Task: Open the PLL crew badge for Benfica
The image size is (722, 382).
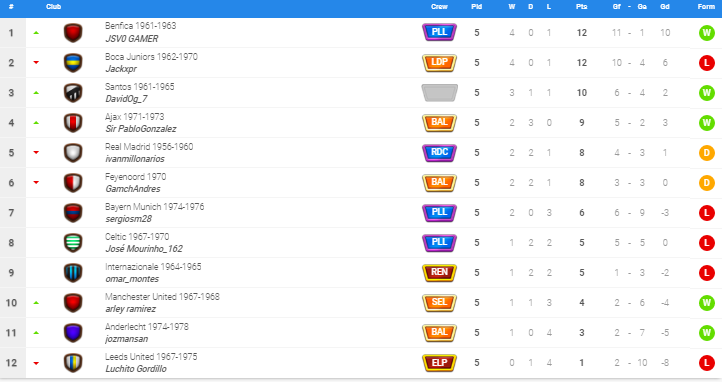Action: [x=439, y=32]
